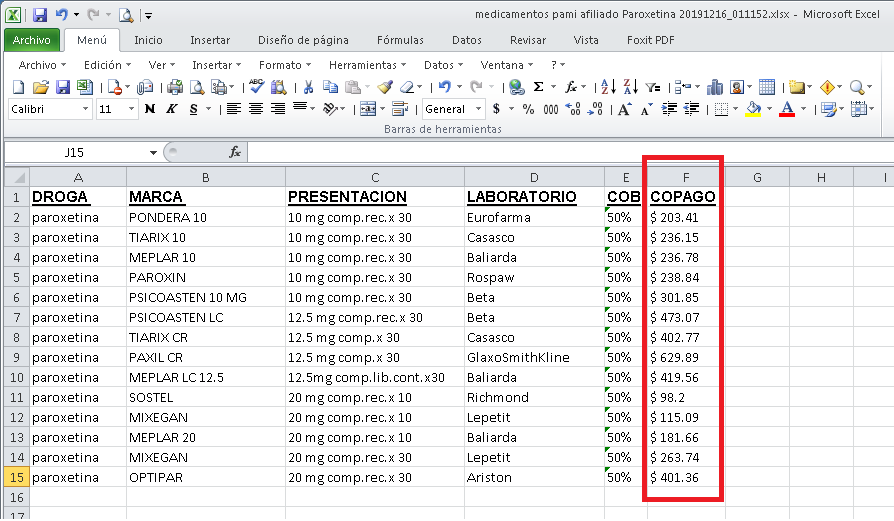894x521 pixels.
Task: Click the Insert Function fx button
Action: pos(234,152)
